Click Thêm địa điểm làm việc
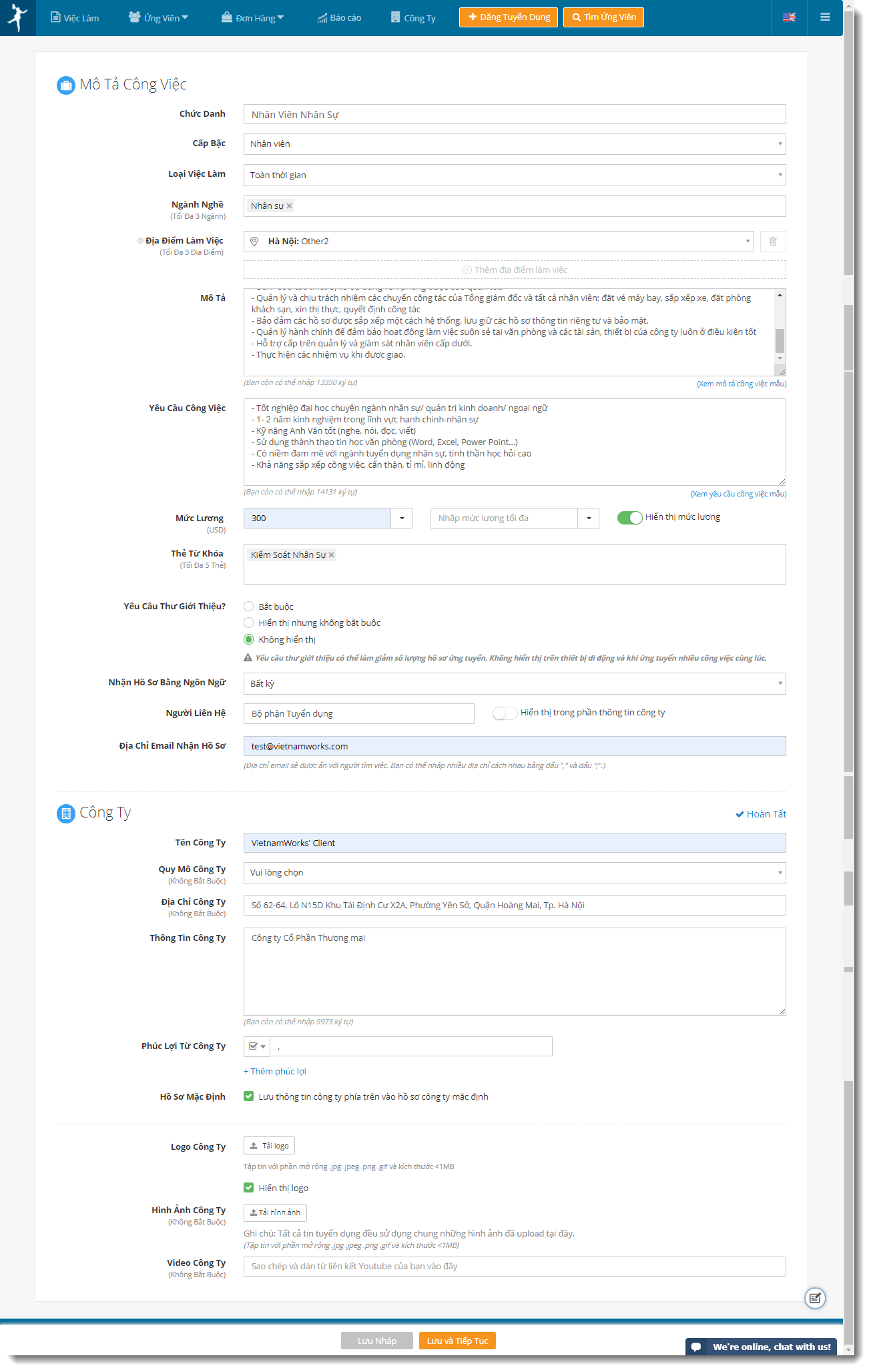 point(515,270)
